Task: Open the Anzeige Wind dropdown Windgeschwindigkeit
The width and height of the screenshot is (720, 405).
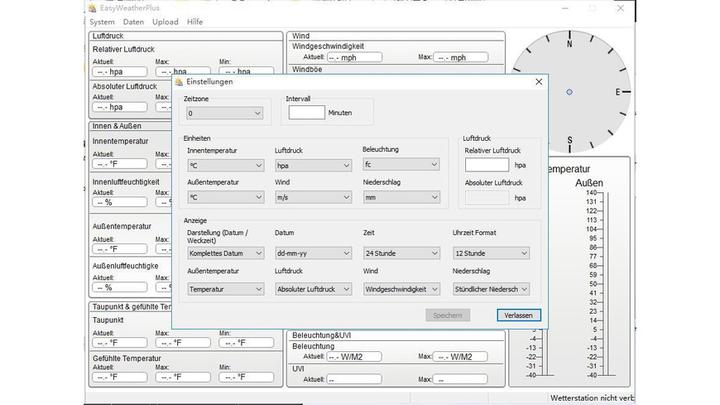Action: [x=401, y=289]
